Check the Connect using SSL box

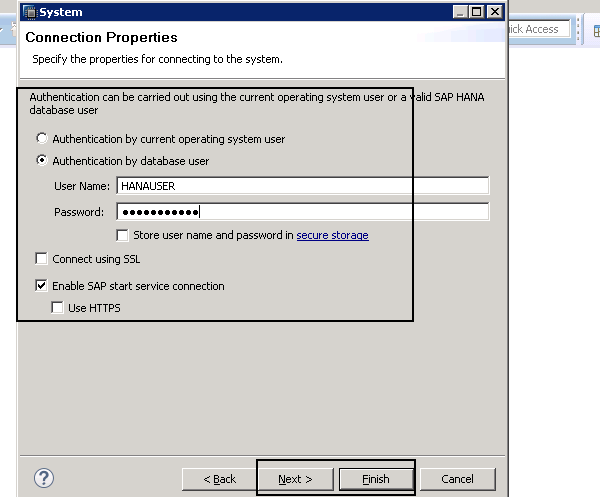(42, 259)
